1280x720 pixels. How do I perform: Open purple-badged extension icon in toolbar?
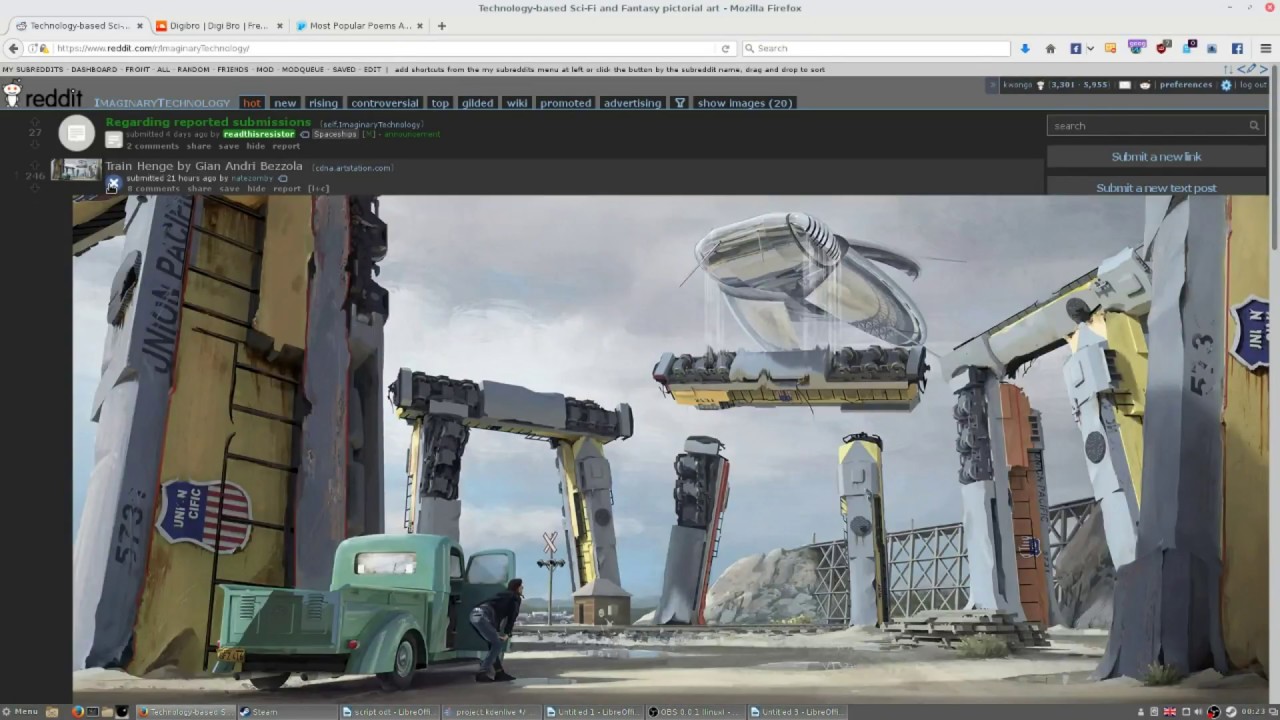pos(1137,47)
